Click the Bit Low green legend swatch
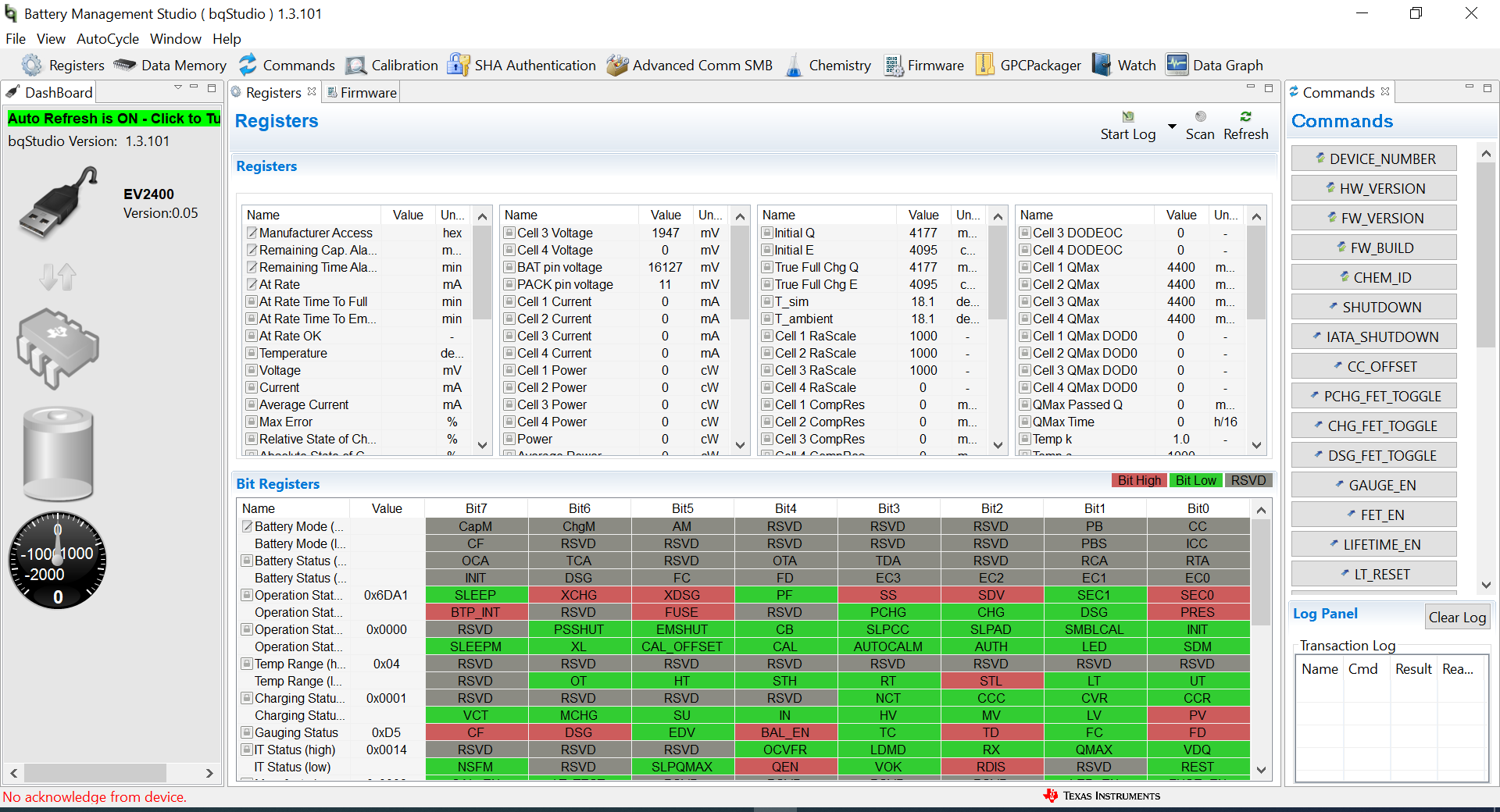Screen dimensions: 1500x812 click(1195, 480)
